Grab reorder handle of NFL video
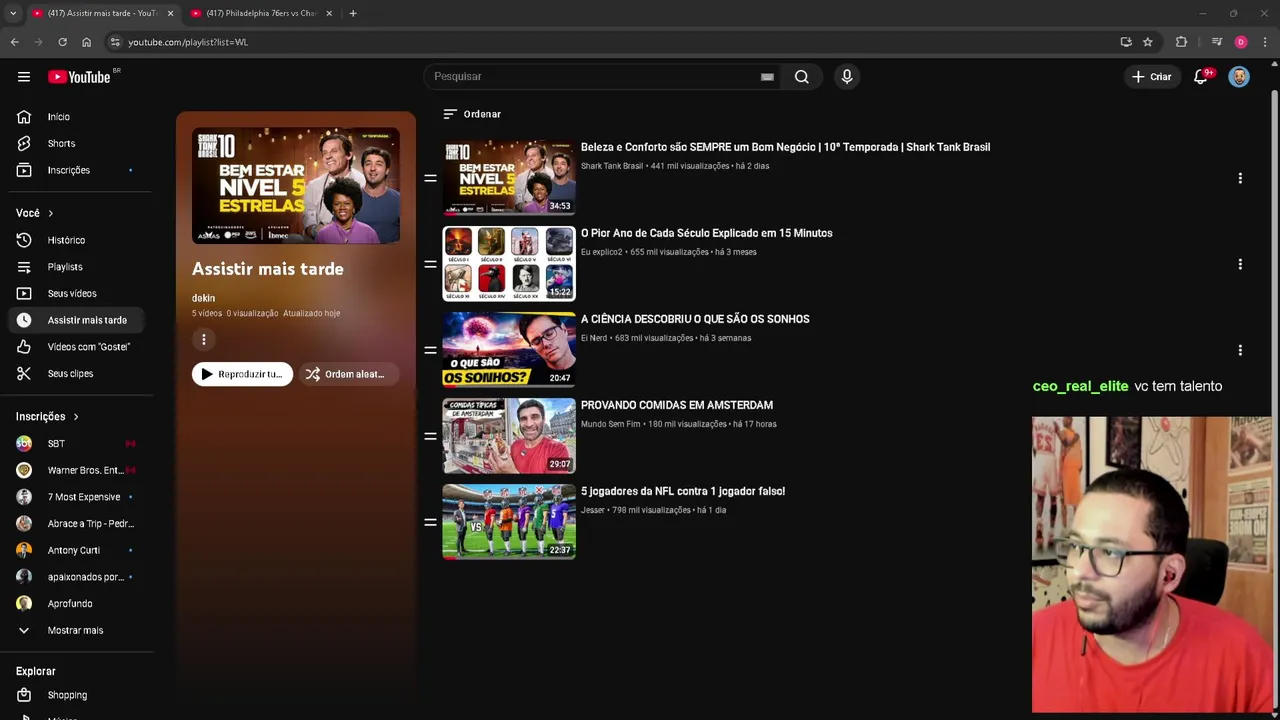Screen dimensions: 1280x720 [x=430, y=522]
